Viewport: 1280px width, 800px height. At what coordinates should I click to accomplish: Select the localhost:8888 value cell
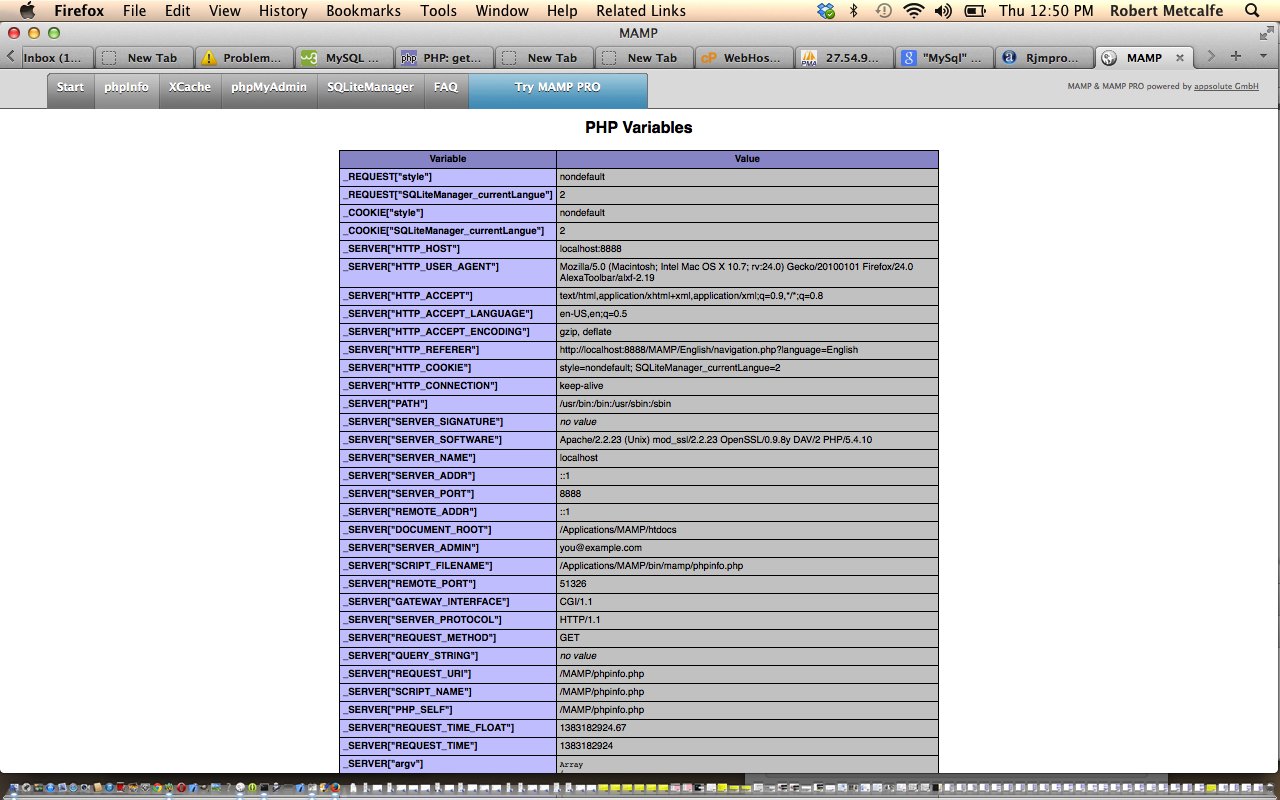tap(747, 249)
